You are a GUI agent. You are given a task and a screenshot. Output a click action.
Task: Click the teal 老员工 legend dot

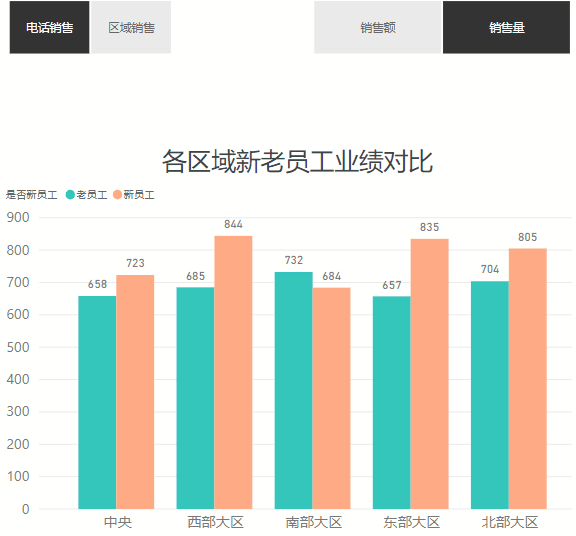(x=70, y=195)
